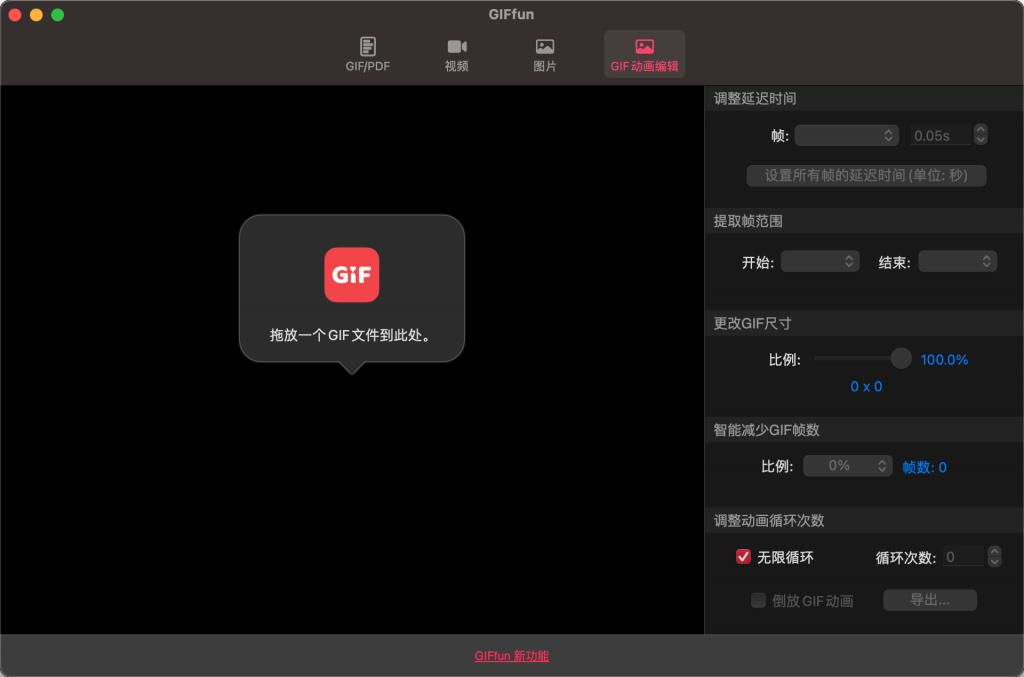The image size is (1024, 677).
Task: Open the 比例 percentage dropdown for frame reduction
Action: tap(847, 465)
